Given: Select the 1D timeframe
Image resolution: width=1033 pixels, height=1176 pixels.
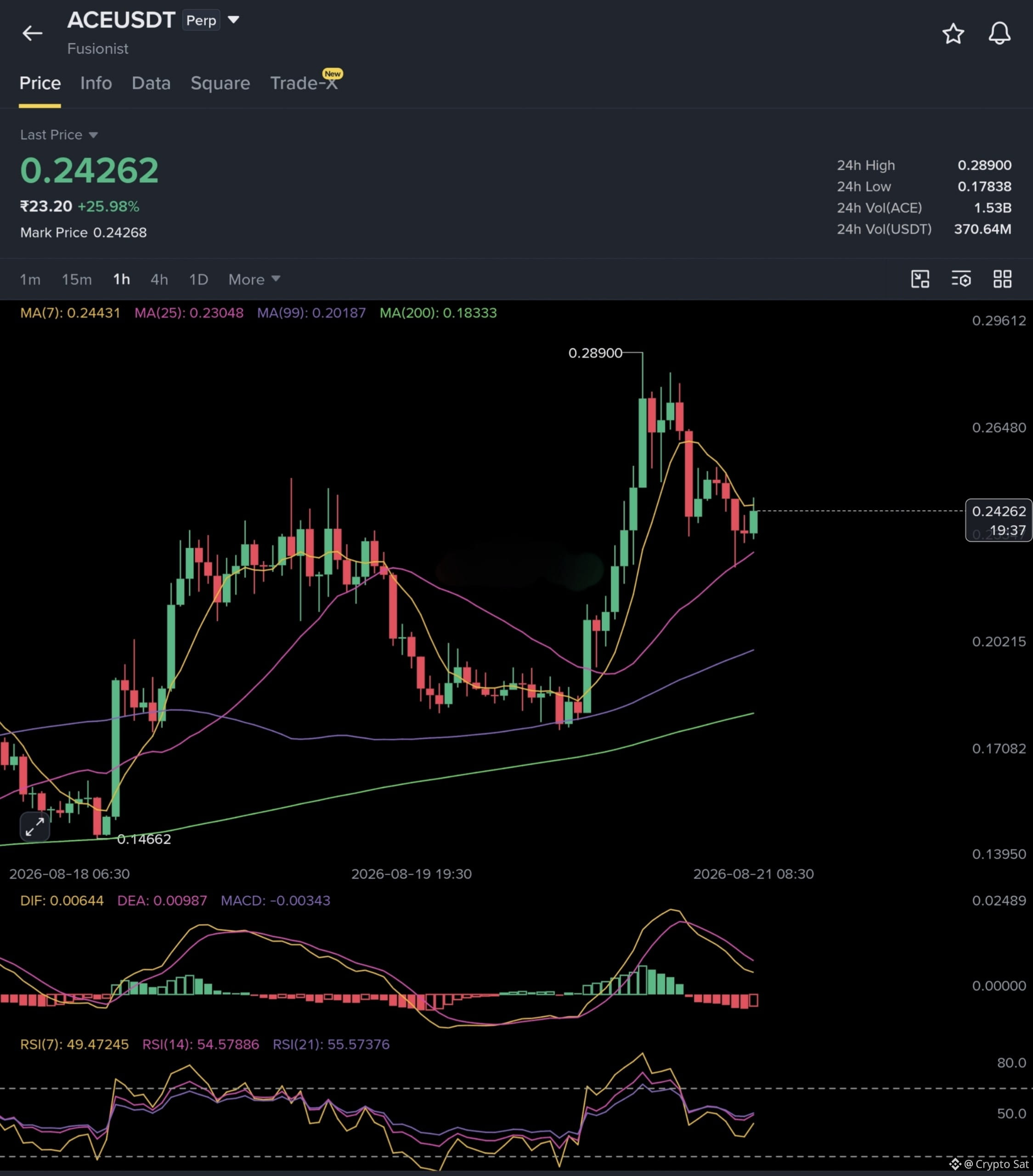Looking at the screenshot, I should (x=198, y=280).
